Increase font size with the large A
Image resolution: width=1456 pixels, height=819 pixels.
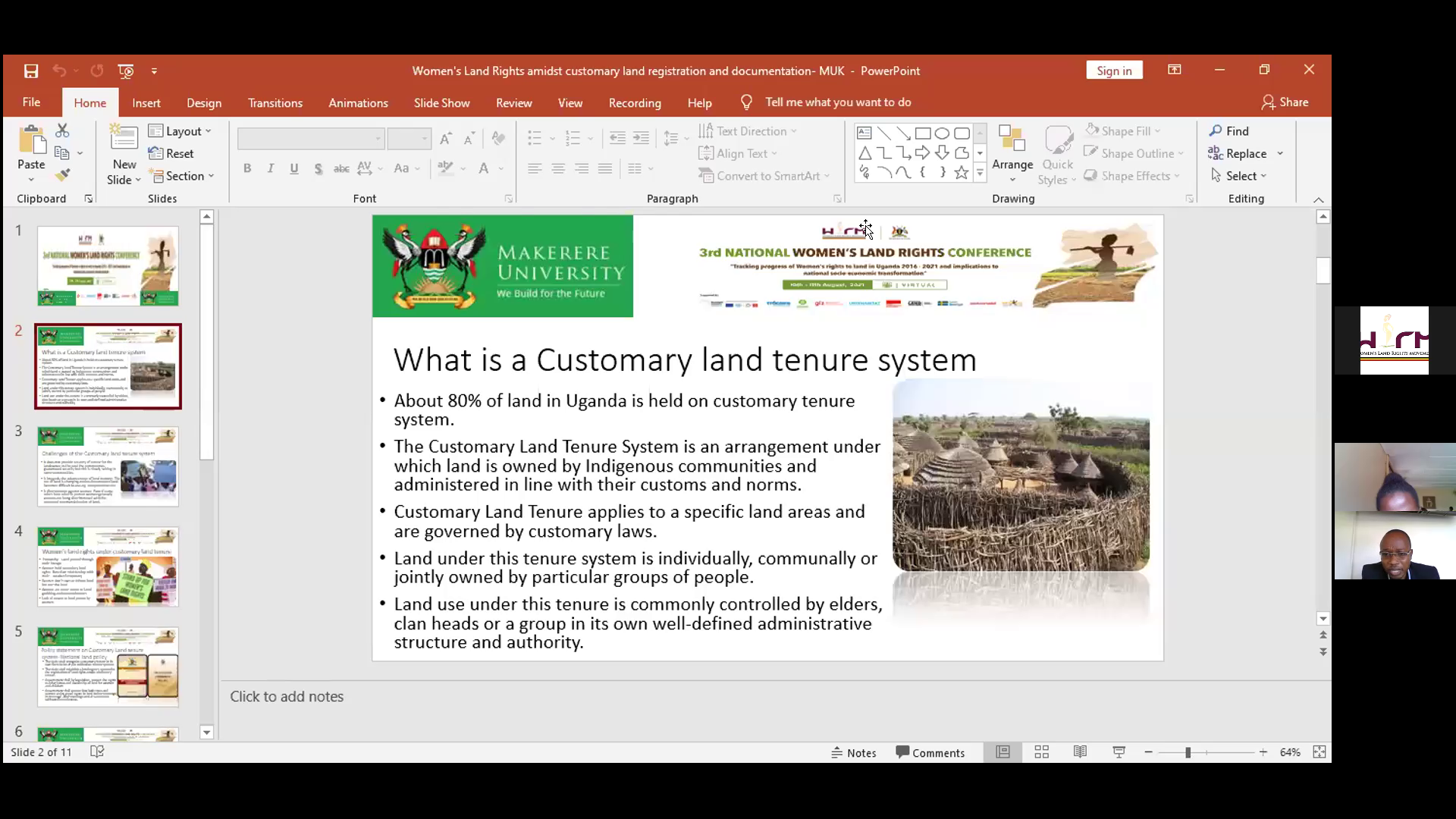(446, 138)
